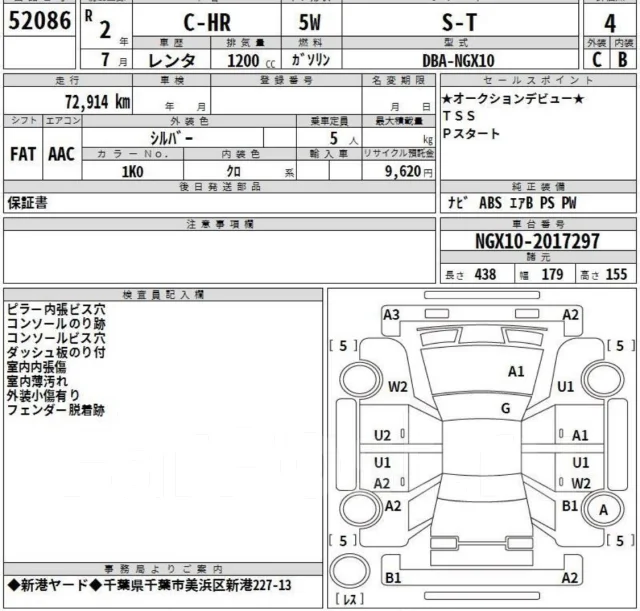This screenshot has height=611, width=640.
Task: Select recycle deposit 9,620円
Action: tap(409, 171)
